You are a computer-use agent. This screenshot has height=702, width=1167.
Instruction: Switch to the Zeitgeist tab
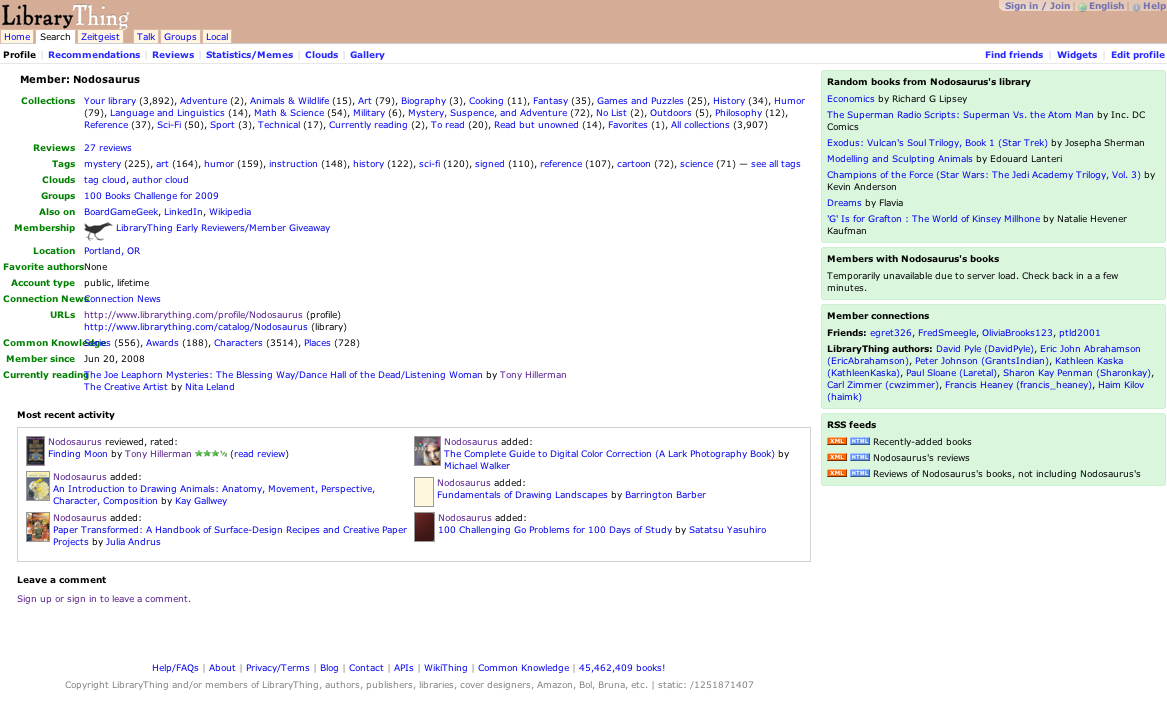click(100, 36)
